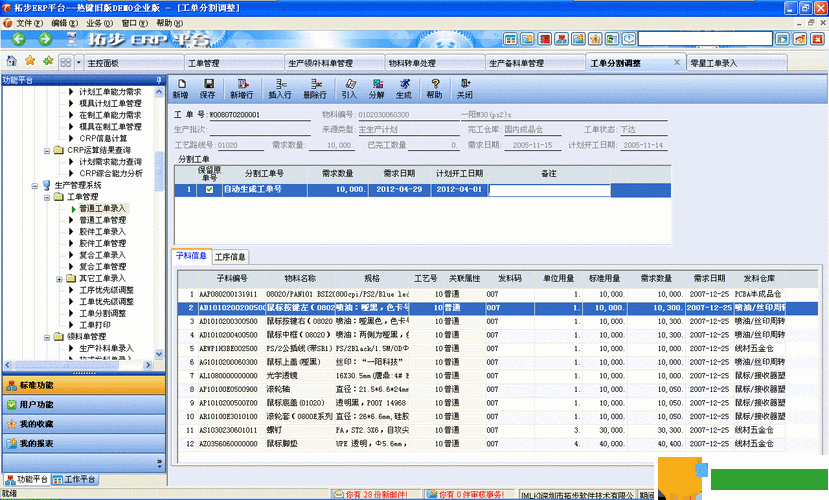This screenshot has height=500, width=829.
Task: Click the tree panel scroll down arrow
Action: [x=159, y=354]
